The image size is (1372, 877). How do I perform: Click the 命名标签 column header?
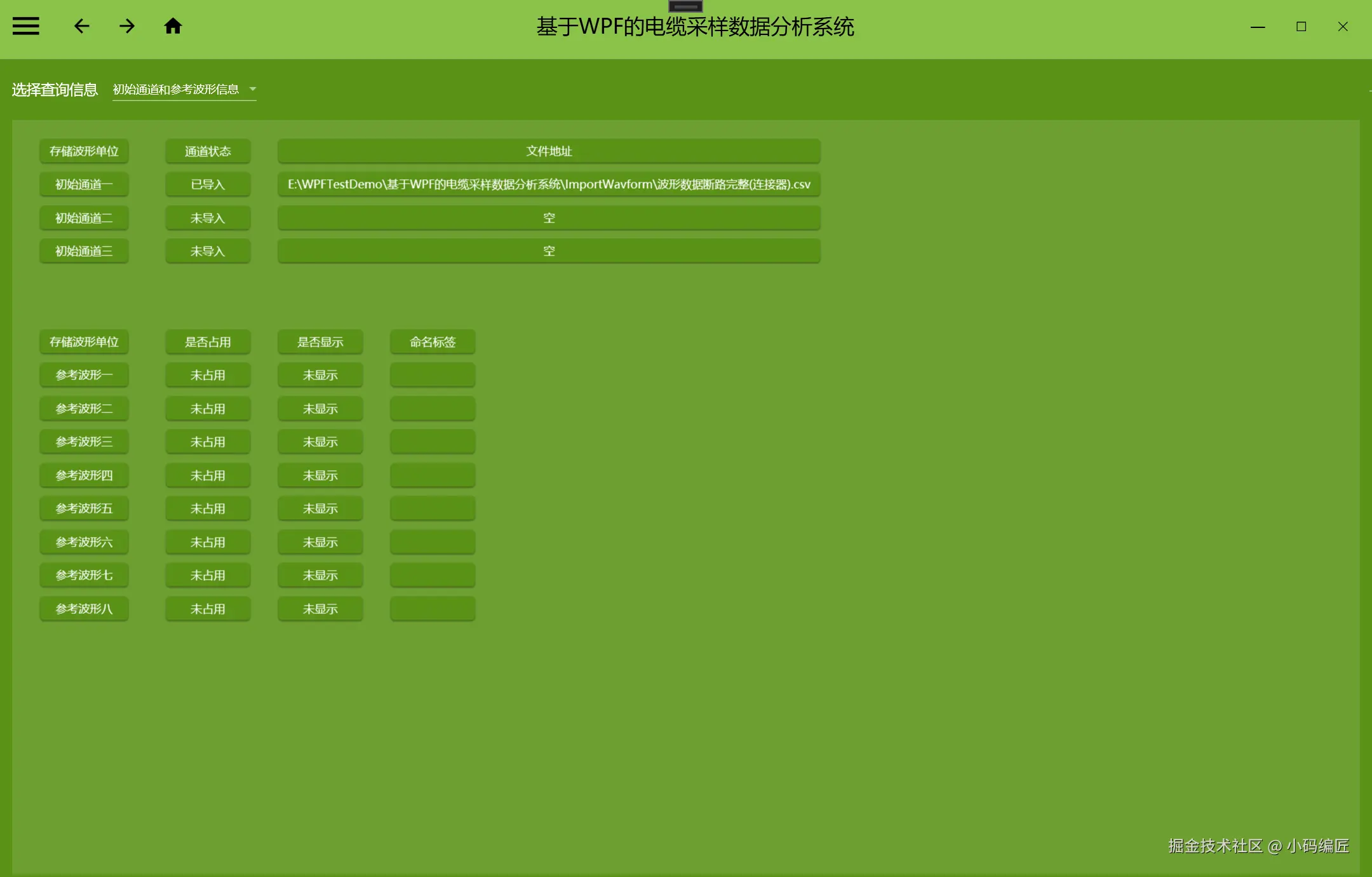tap(433, 342)
